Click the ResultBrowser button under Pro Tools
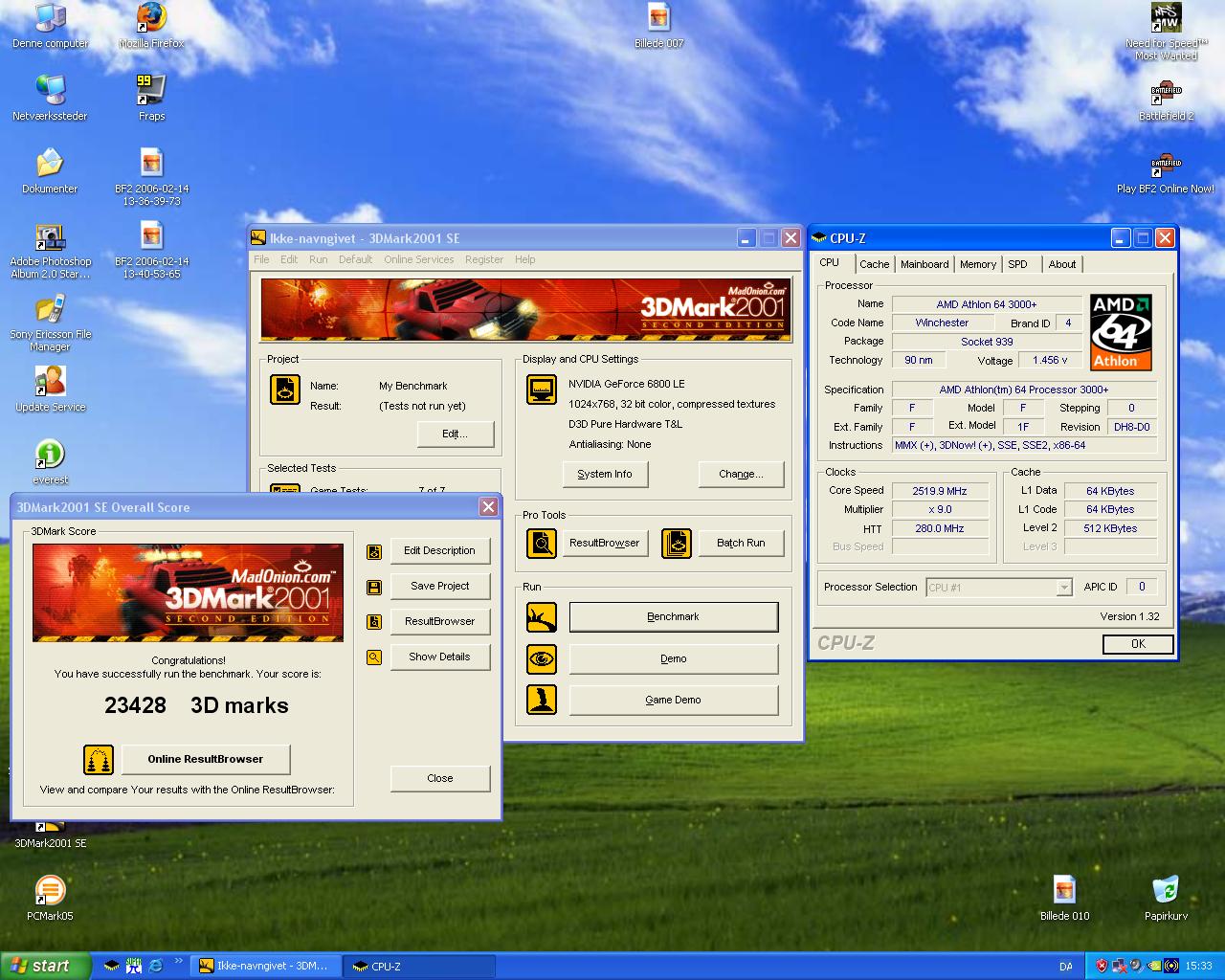Viewport: 1225px width, 980px height. pos(605,544)
